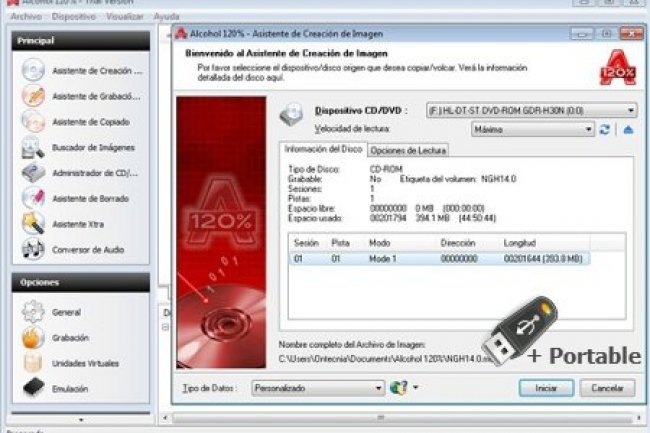Click the volume label NGH14.0 text
This screenshot has width=650, height=433.
[498, 179]
